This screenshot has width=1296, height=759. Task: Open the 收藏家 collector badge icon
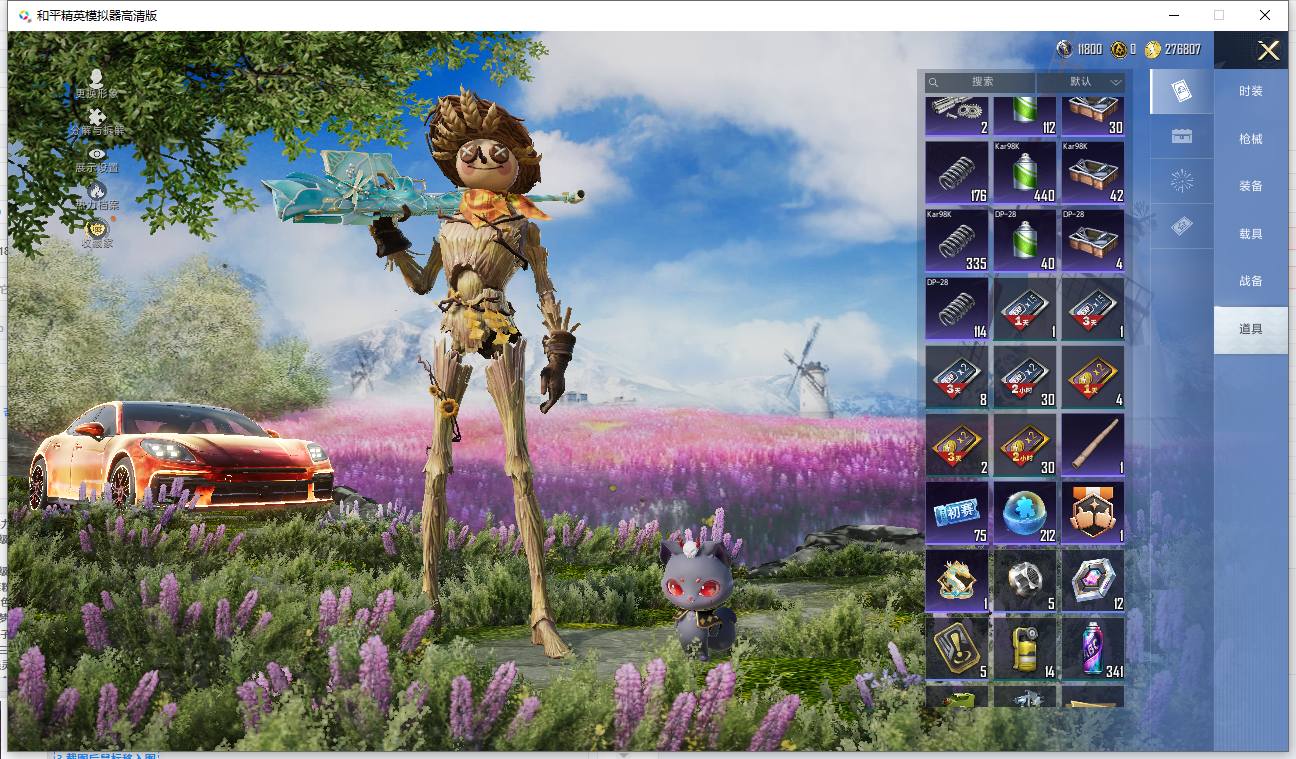point(96,233)
